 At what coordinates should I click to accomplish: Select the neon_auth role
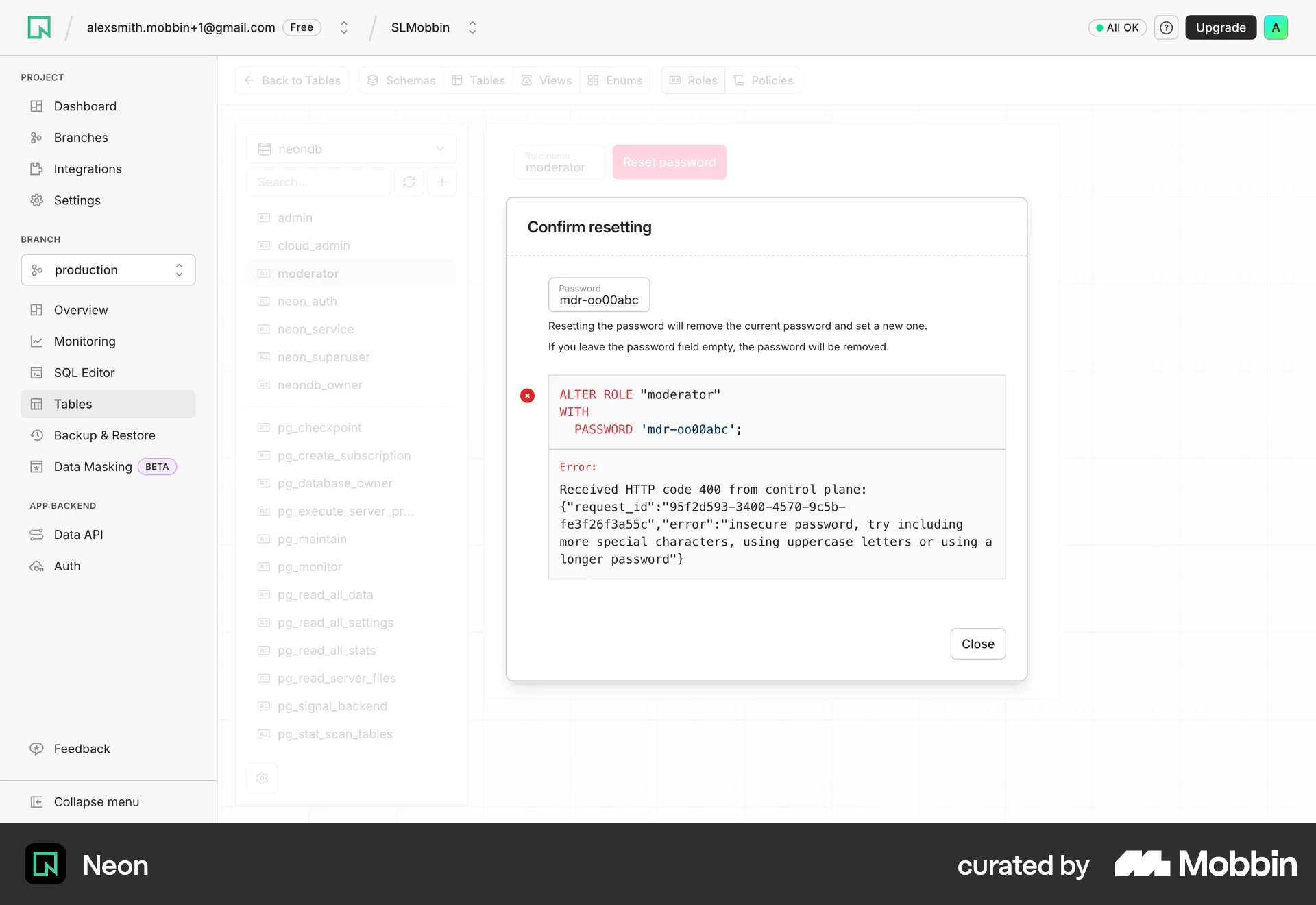(351, 302)
